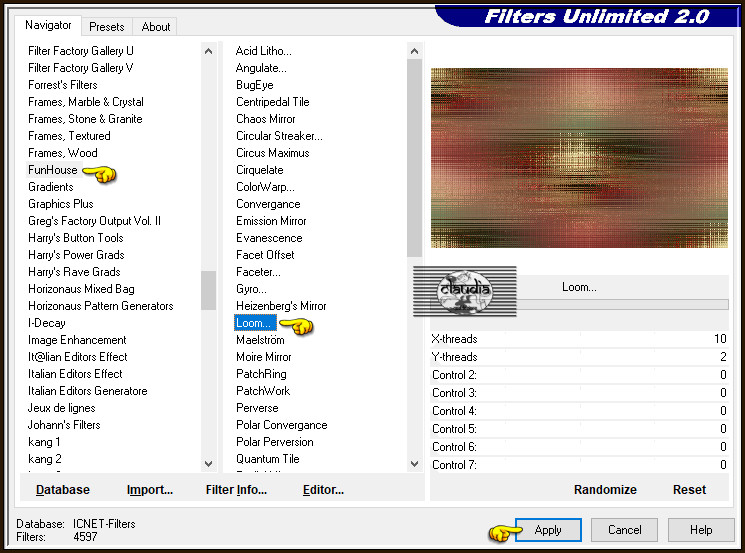Select Johann's Filters category
The width and height of the screenshot is (745, 553).
pos(64,425)
